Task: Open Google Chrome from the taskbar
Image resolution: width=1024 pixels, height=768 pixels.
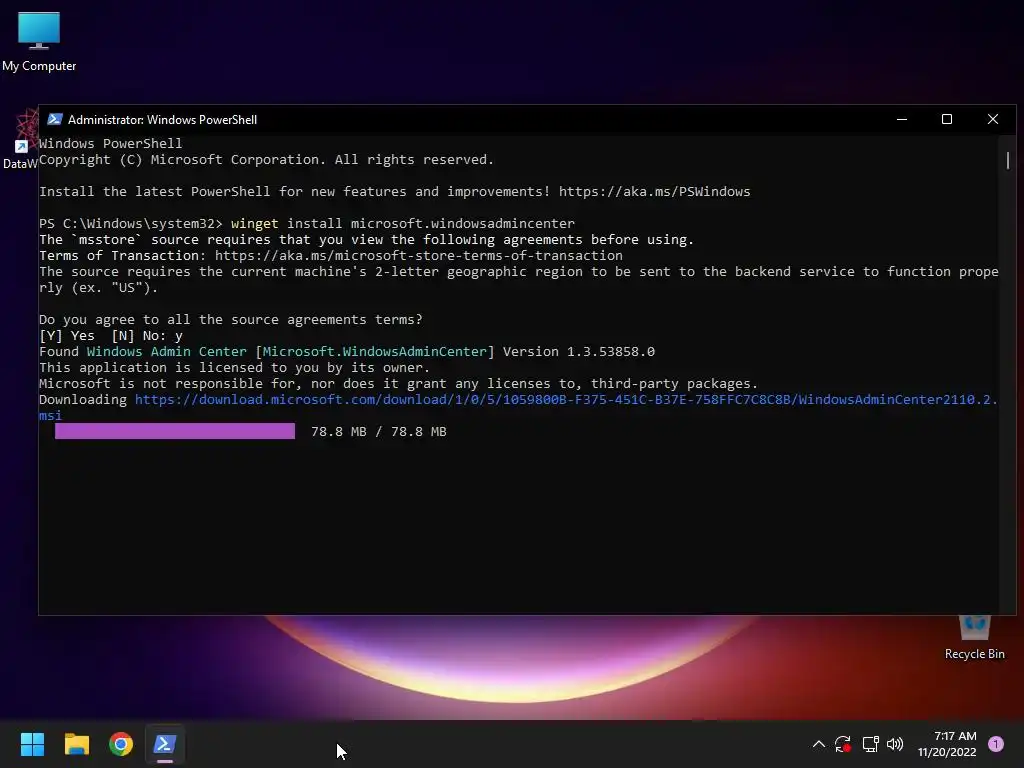Action: click(x=121, y=744)
